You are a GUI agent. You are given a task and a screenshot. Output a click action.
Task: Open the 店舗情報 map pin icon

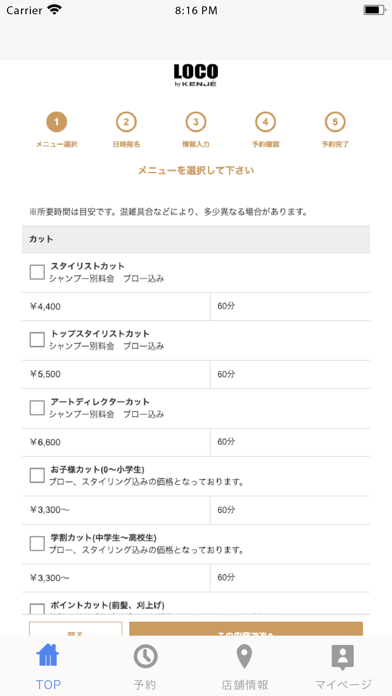(x=245, y=656)
